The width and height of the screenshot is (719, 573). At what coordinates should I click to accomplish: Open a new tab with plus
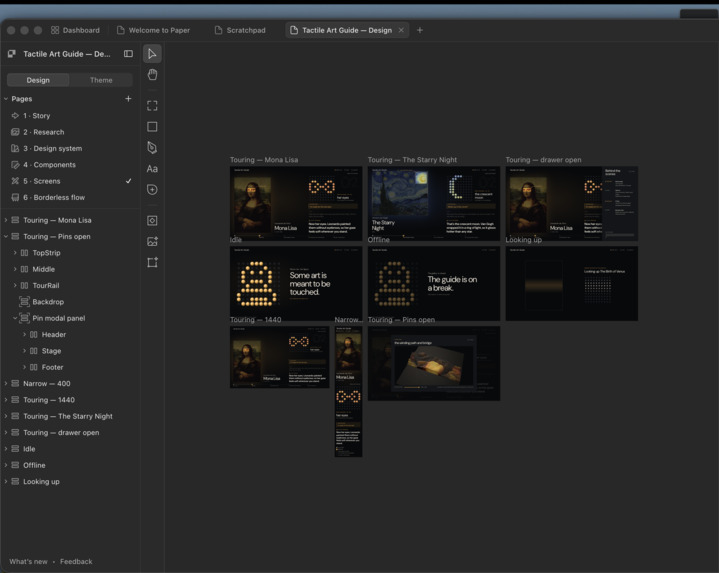420,30
